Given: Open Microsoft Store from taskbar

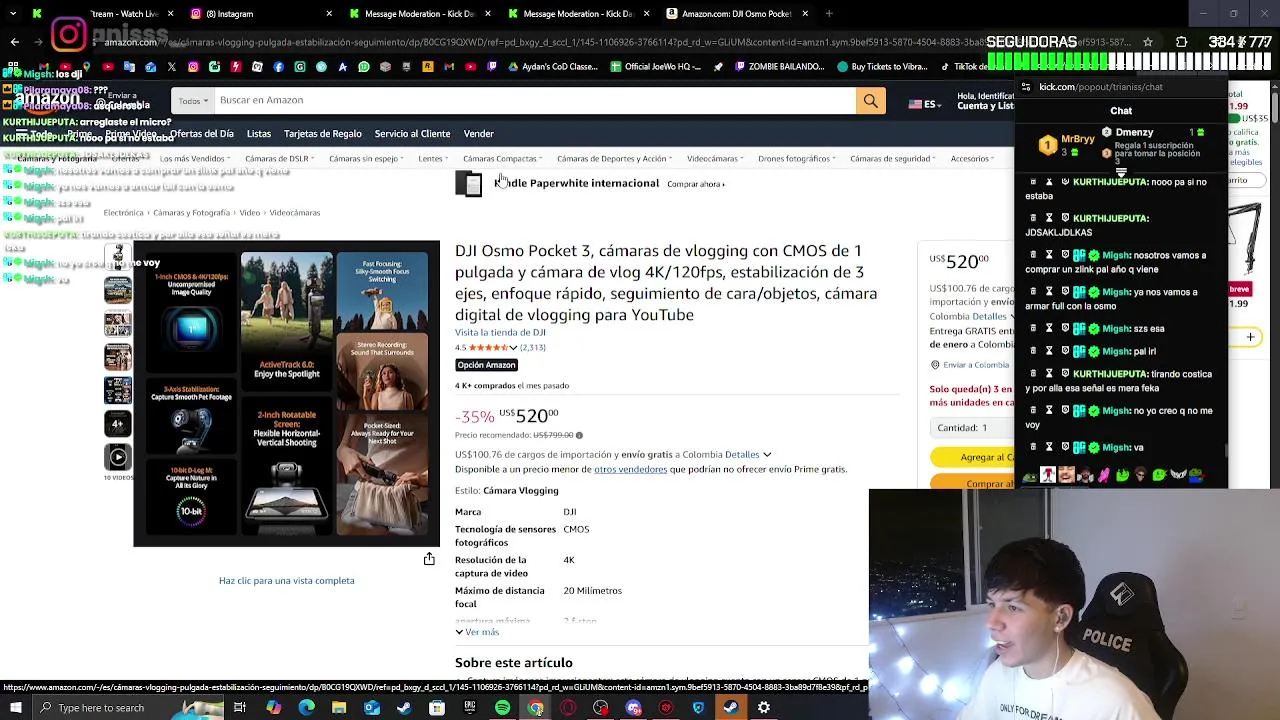Looking at the screenshot, I should 437,708.
